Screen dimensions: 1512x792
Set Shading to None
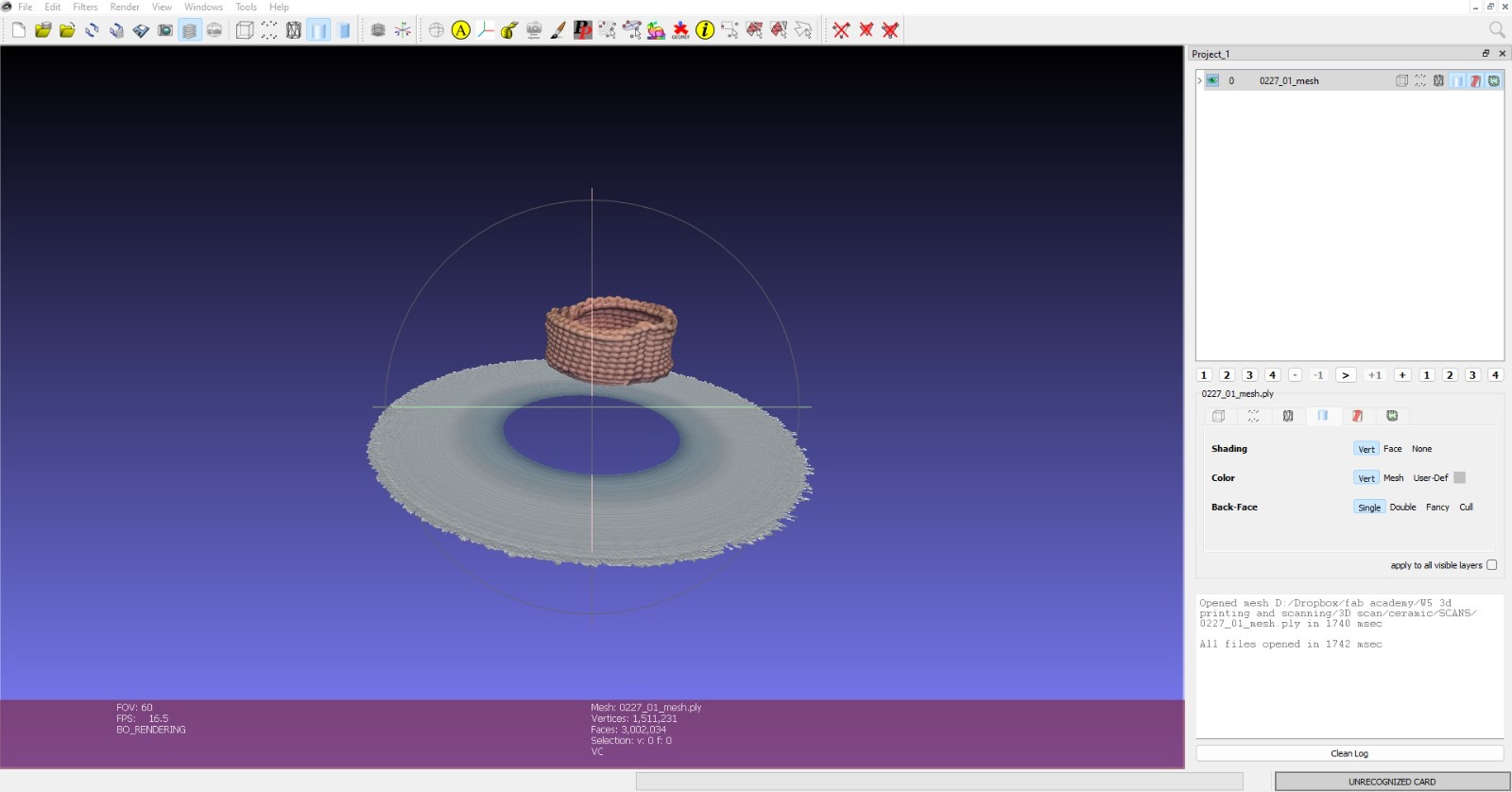[x=1421, y=449]
